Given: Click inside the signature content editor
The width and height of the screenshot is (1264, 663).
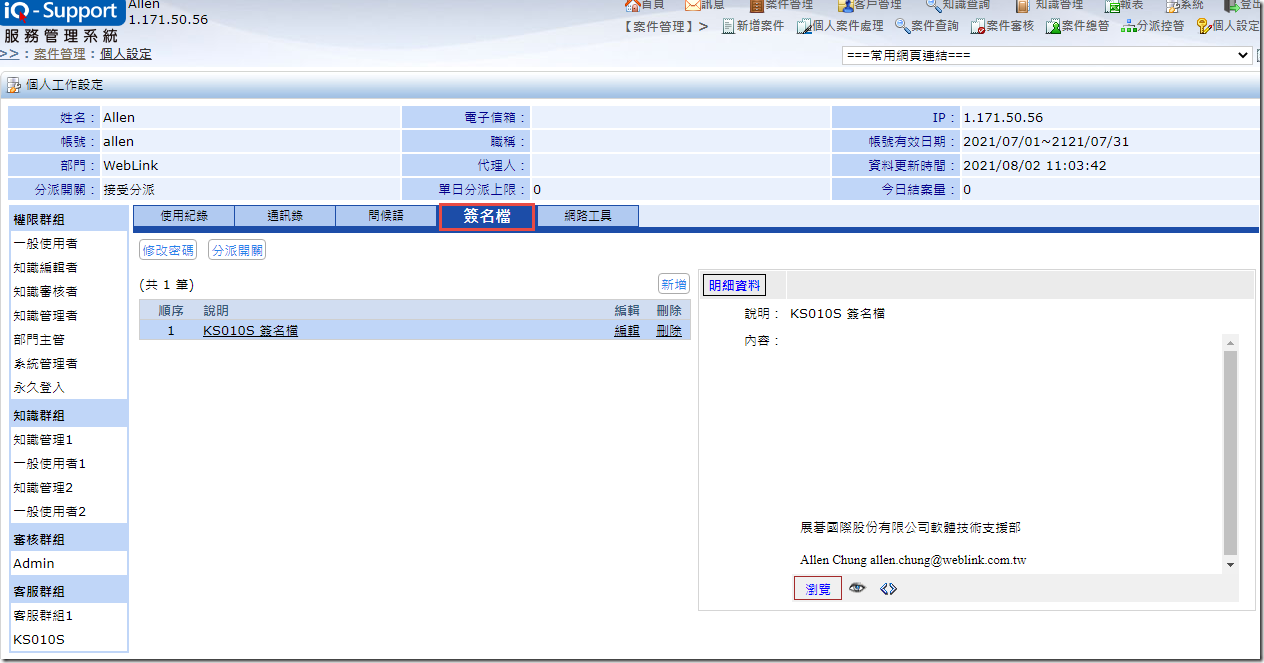Looking at the screenshot, I should [1009, 454].
